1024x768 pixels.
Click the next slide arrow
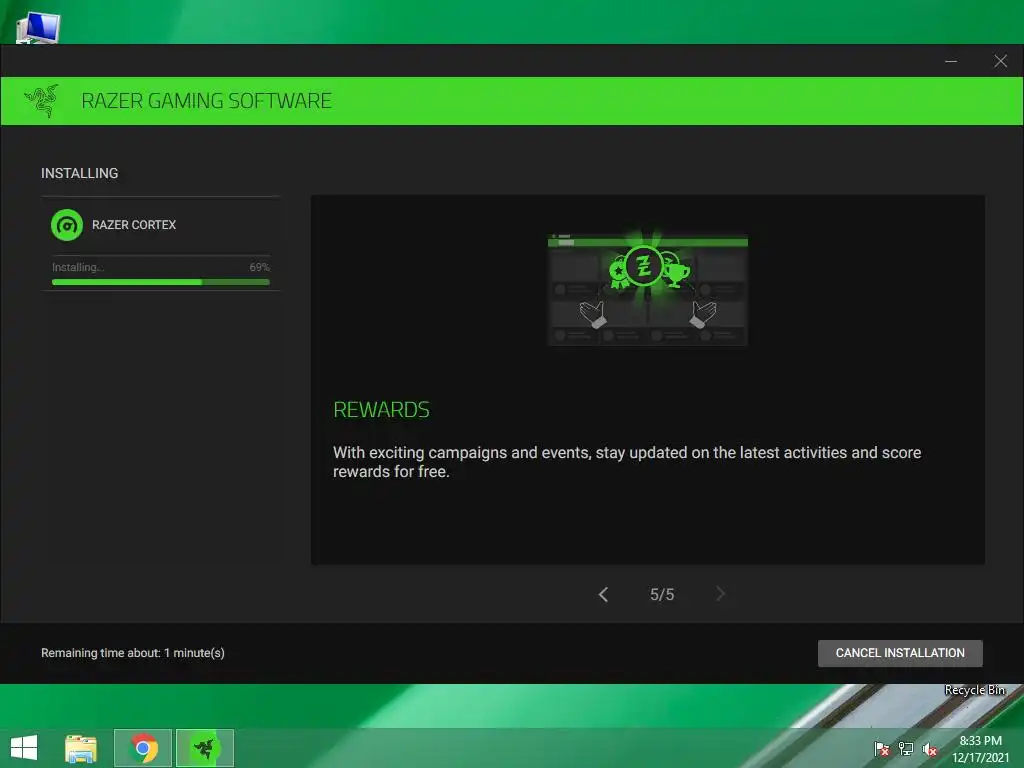[x=720, y=594]
